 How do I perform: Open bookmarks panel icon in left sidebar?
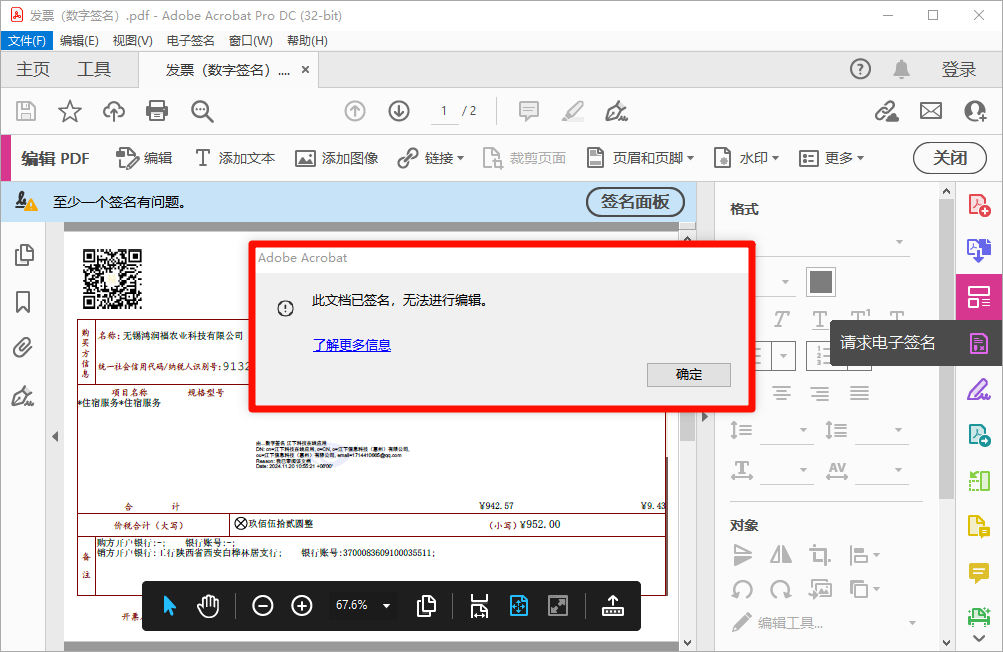pyautogui.click(x=23, y=301)
